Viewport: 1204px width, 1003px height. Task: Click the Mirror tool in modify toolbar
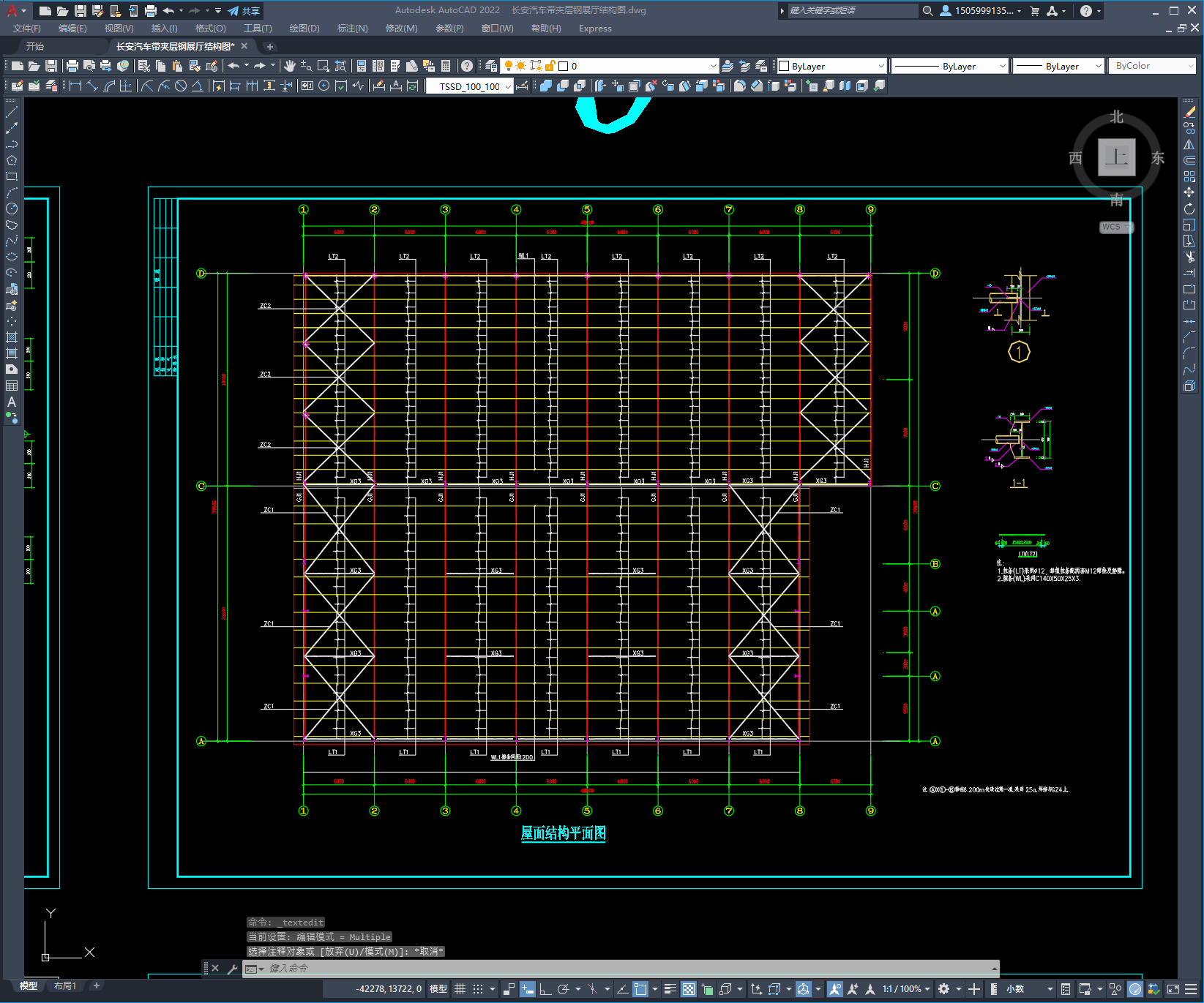[x=1189, y=144]
